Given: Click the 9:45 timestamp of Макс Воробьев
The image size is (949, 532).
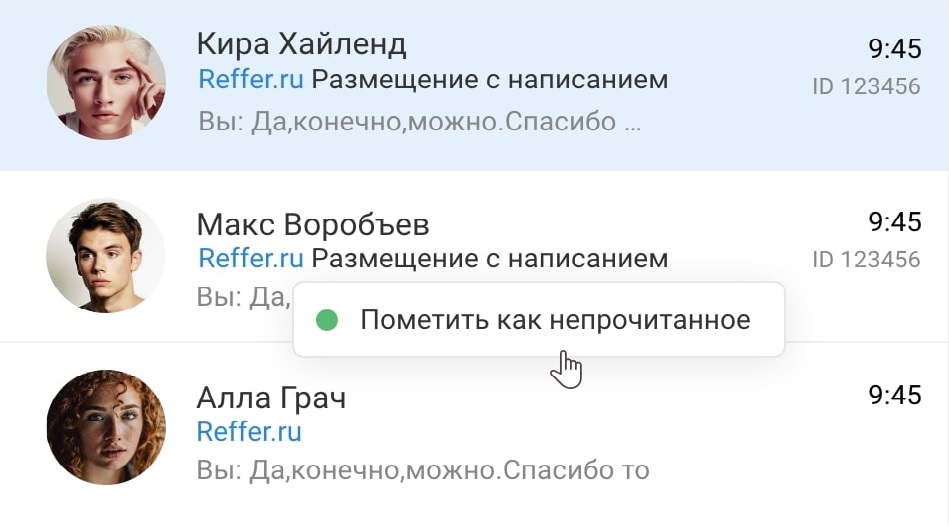Looking at the screenshot, I should pyautogui.click(x=894, y=221).
